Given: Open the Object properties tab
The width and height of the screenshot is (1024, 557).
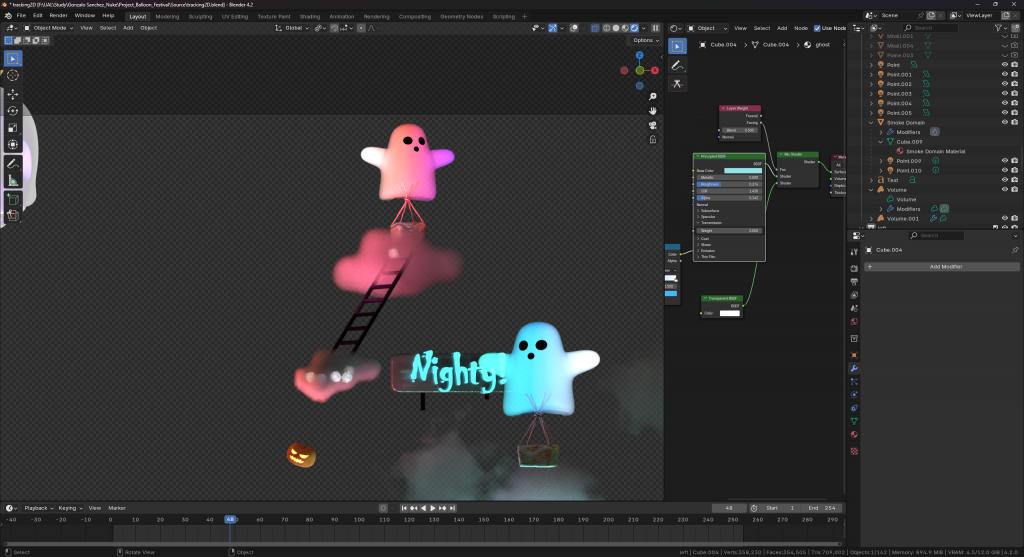Looking at the screenshot, I should 854,355.
